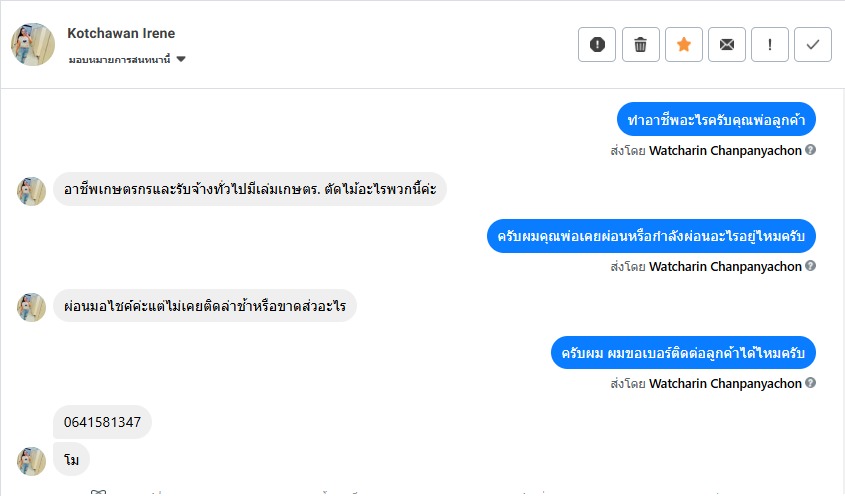Select the phone number 0641581347 message

click(102, 422)
